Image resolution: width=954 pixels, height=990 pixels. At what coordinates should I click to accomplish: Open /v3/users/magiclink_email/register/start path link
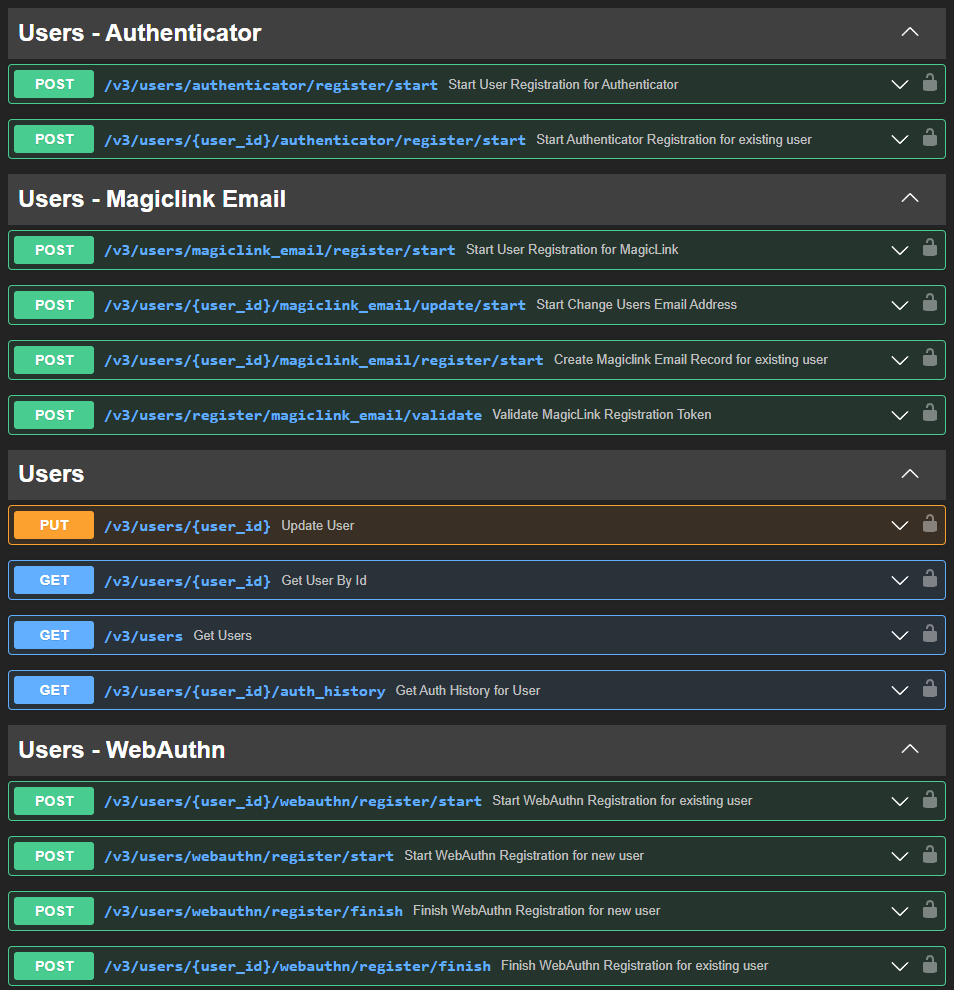tap(280, 251)
